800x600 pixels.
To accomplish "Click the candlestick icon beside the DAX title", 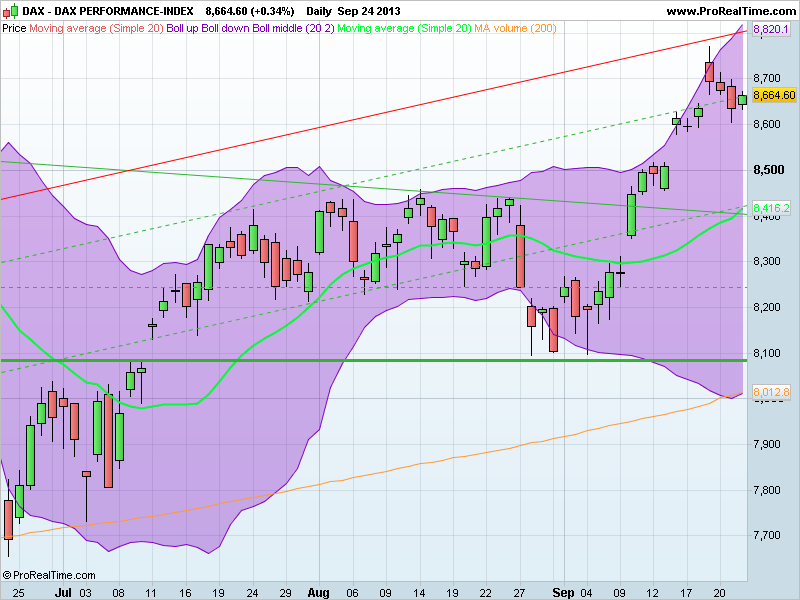I will click(x=10, y=11).
